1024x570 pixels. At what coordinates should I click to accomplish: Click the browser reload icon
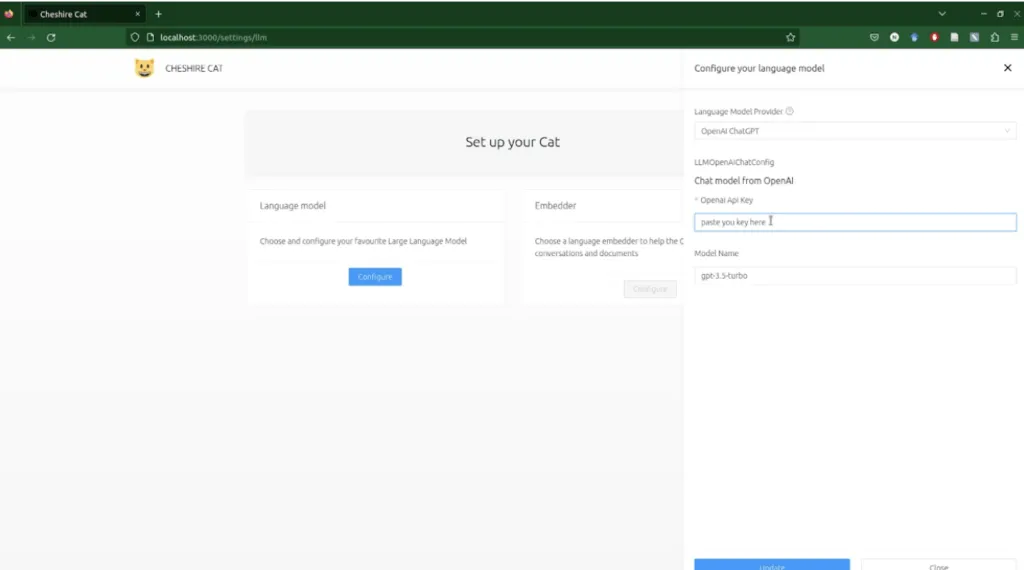[x=51, y=37]
